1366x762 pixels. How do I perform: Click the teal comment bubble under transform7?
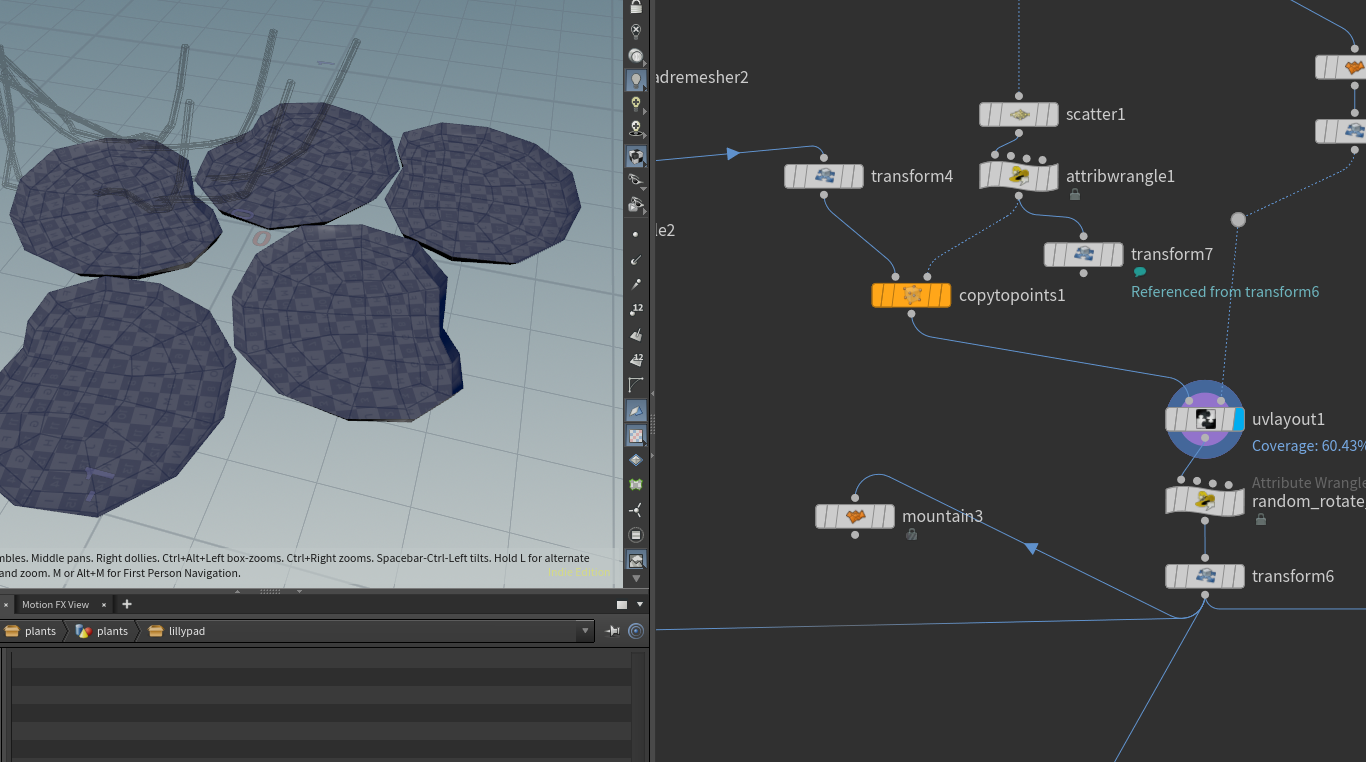[1139, 272]
